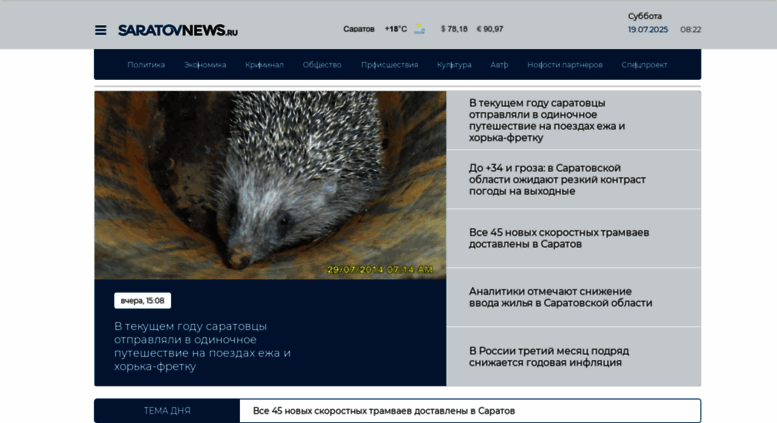This screenshot has height=423, width=777.
Task: Go to the Авто section
Action: pos(499,65)
